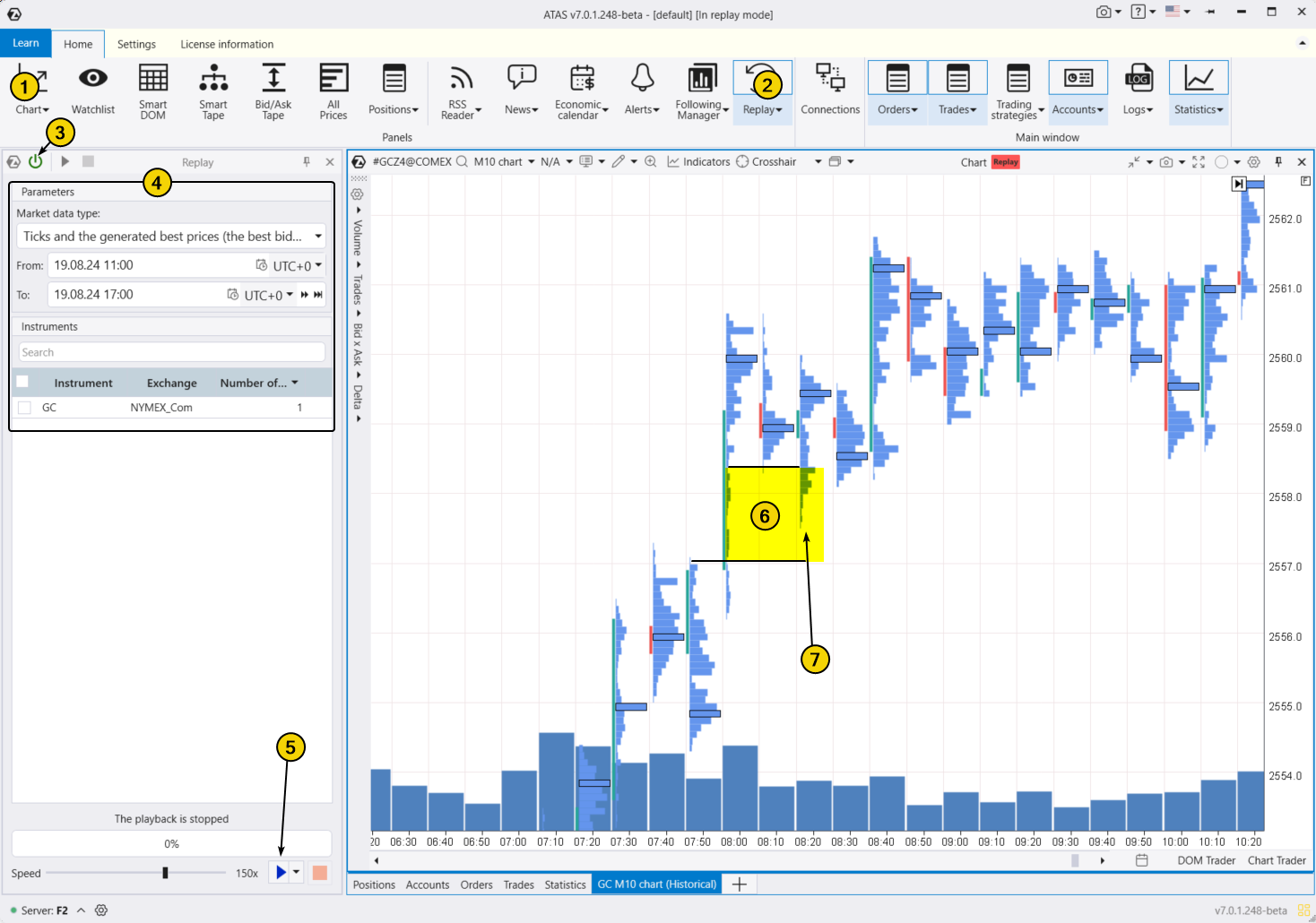Viewport: 1316px width, 923px height.
Task: Open the Market data type dropdown
Action: [318, 236]
